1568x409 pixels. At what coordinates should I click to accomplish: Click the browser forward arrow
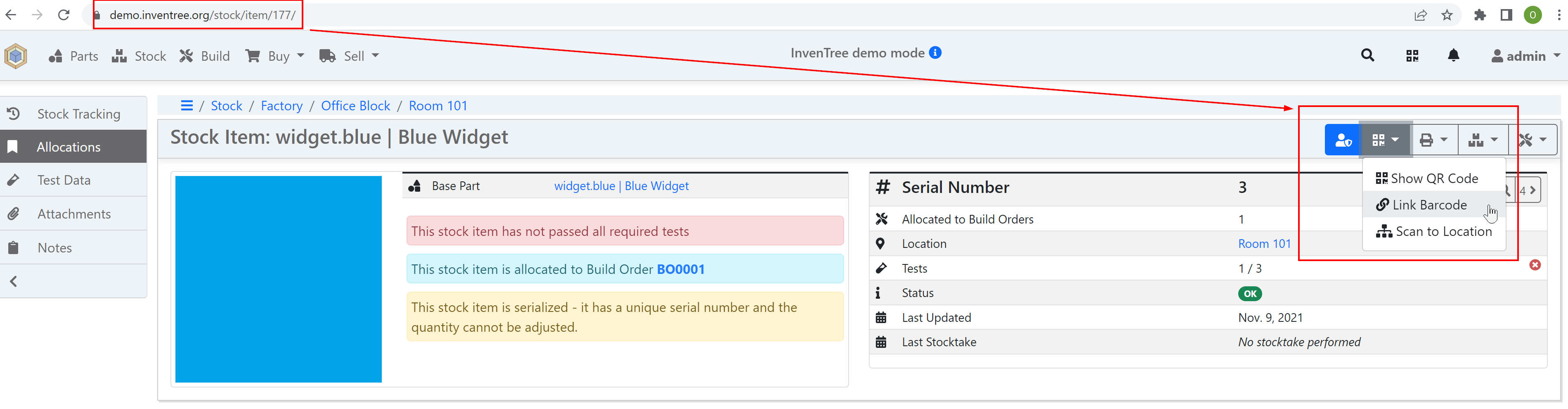coord(37,14)
